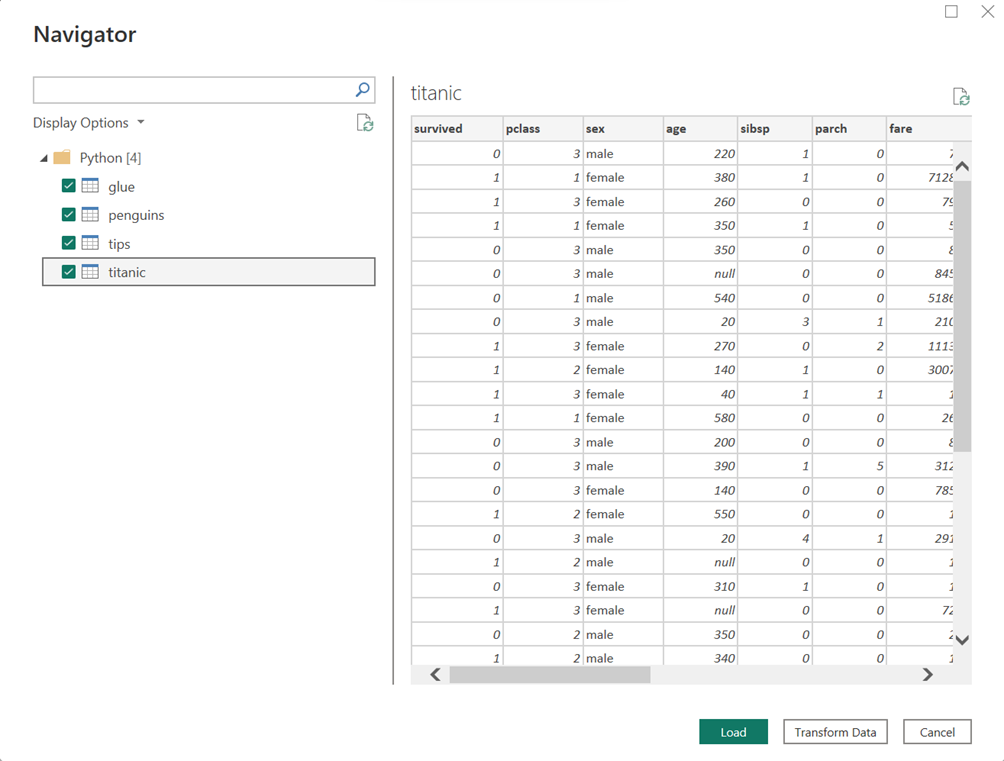Image resolution: width=1004 pixels, height=761 pixels.
Task: Click the titanic table icon
Action: [x=90, y=272]
